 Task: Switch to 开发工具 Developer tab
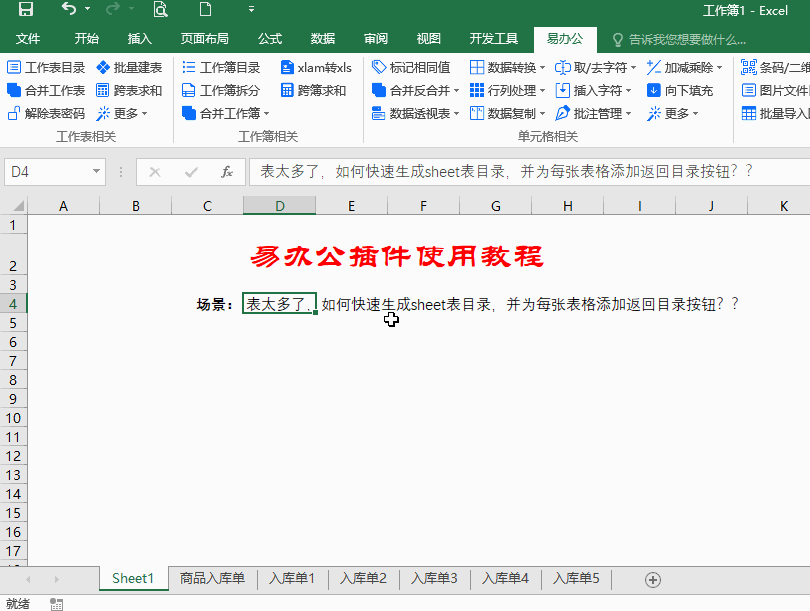pyautogui.click(x=494, y=39)
